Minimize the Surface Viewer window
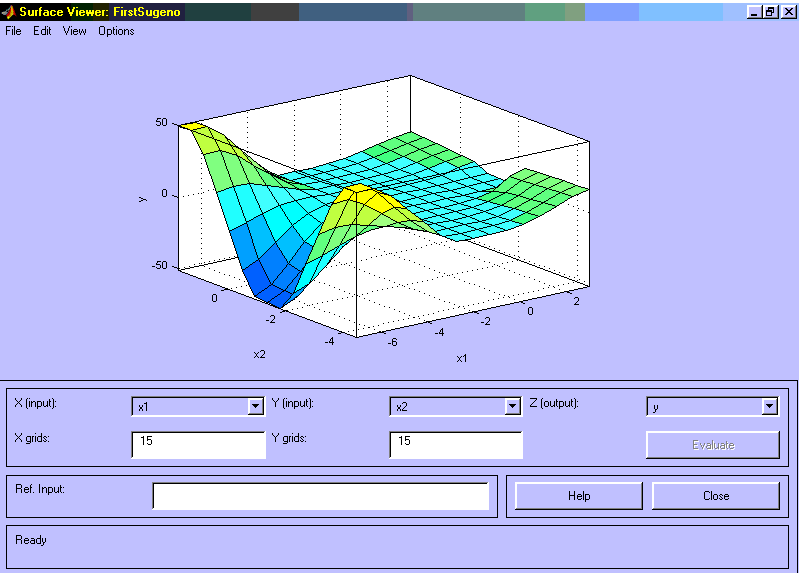 click(754, 12)
